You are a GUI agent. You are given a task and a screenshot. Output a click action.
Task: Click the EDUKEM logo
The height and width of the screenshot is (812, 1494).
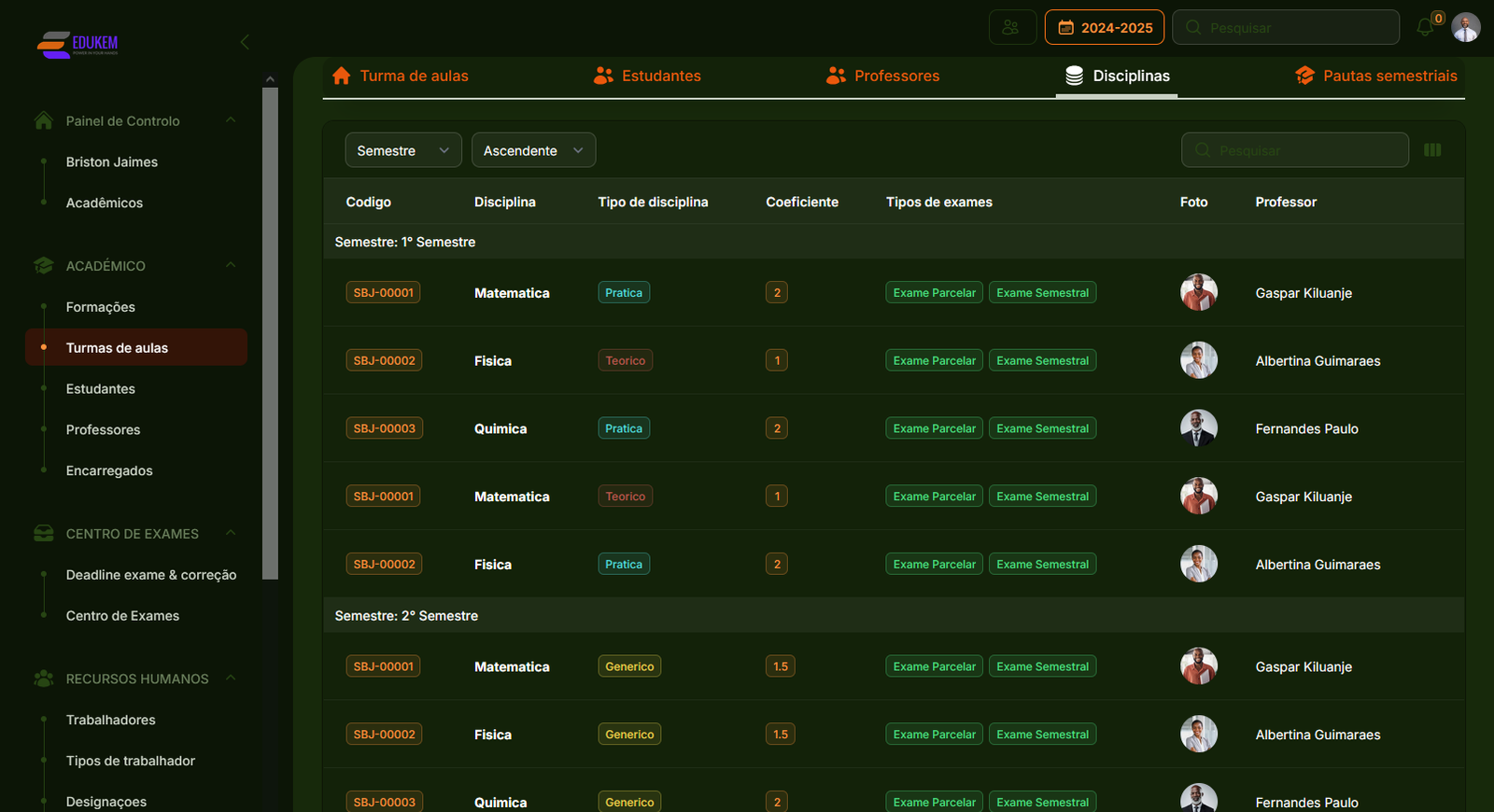78,44
